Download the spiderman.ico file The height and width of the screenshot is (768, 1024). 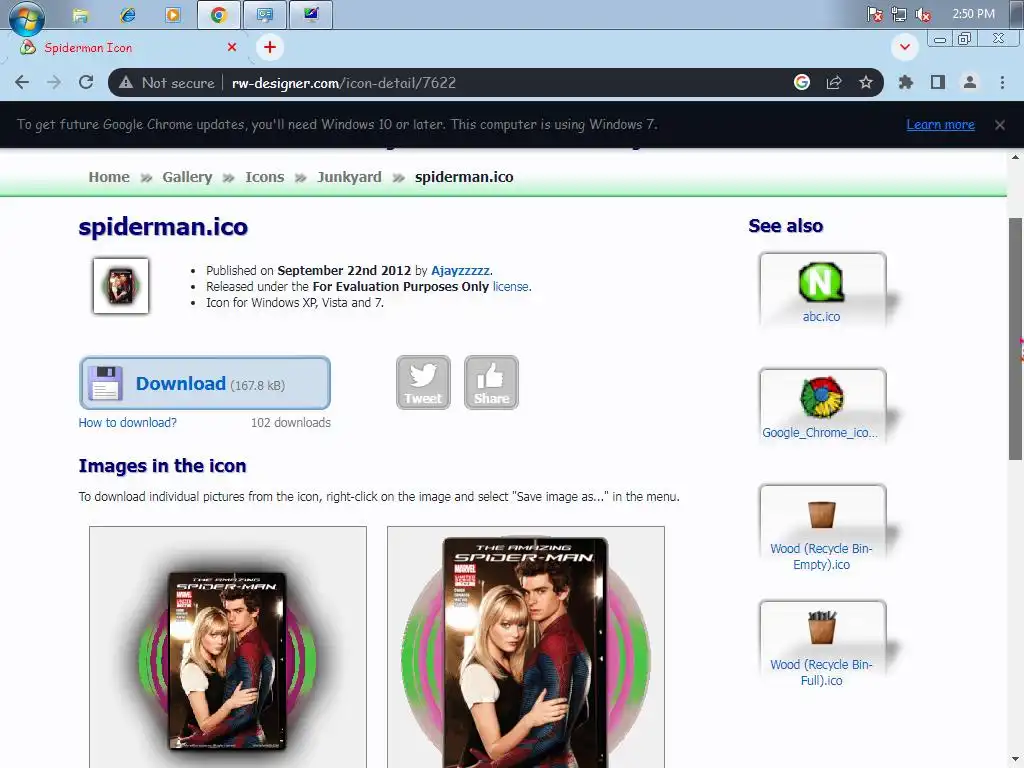(204, 383)
